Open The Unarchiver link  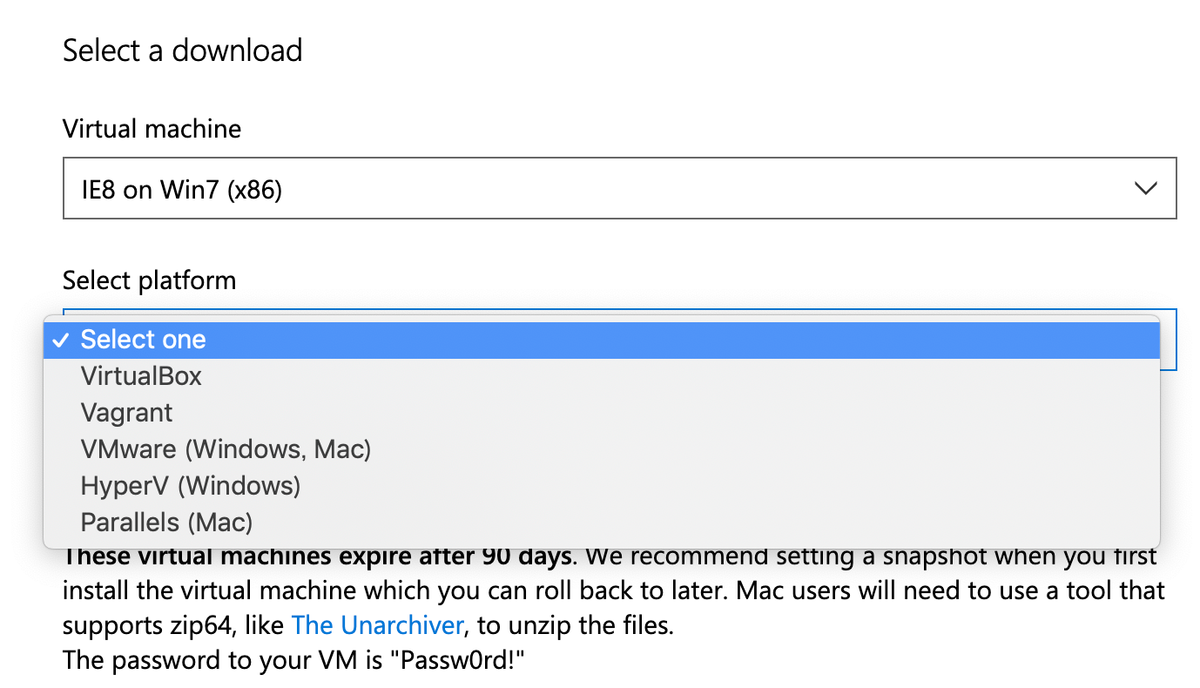[x=377, y=625]
